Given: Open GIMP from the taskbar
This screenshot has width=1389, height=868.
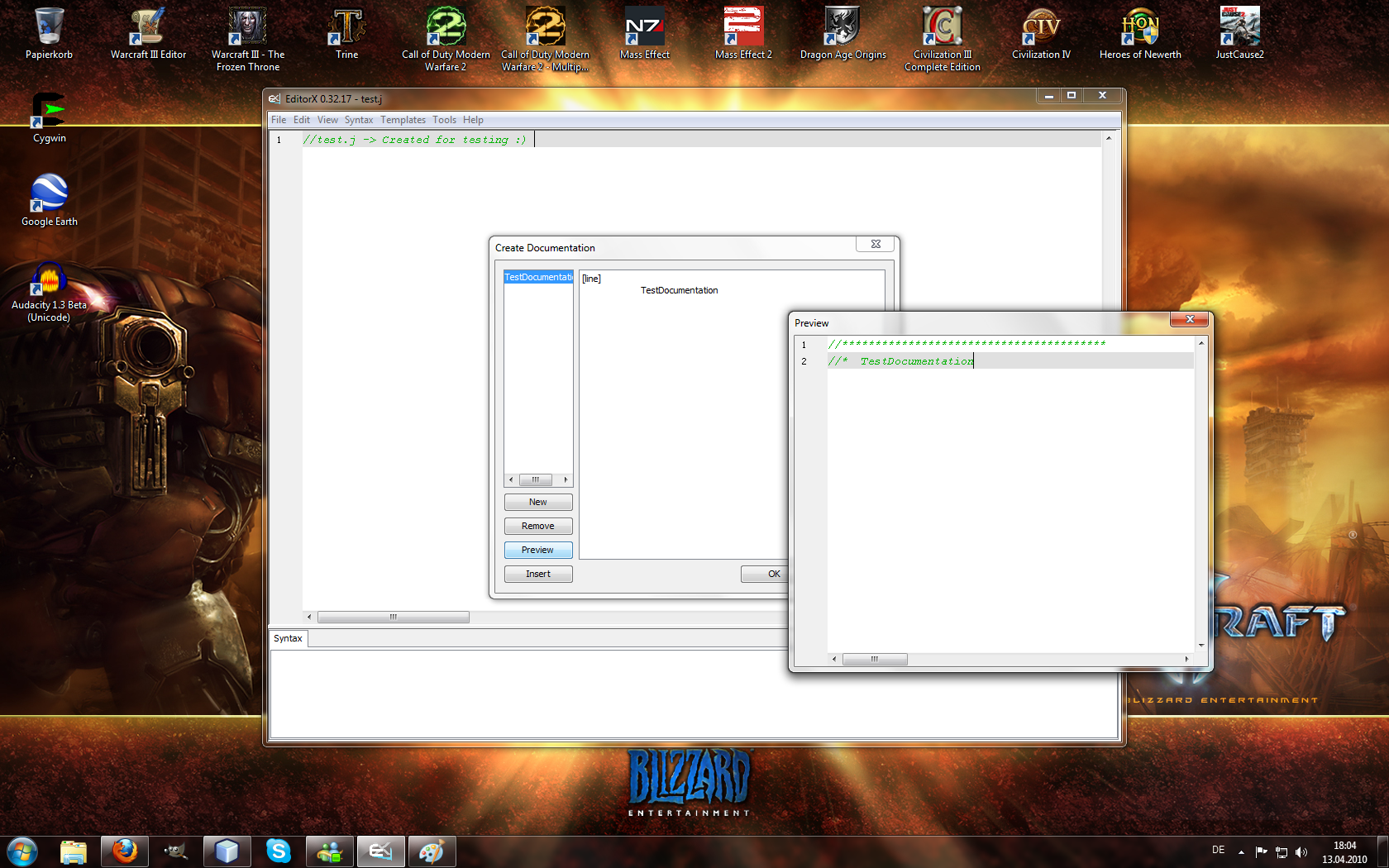Looking at the screenshot, I should click(x=176, y=851).
